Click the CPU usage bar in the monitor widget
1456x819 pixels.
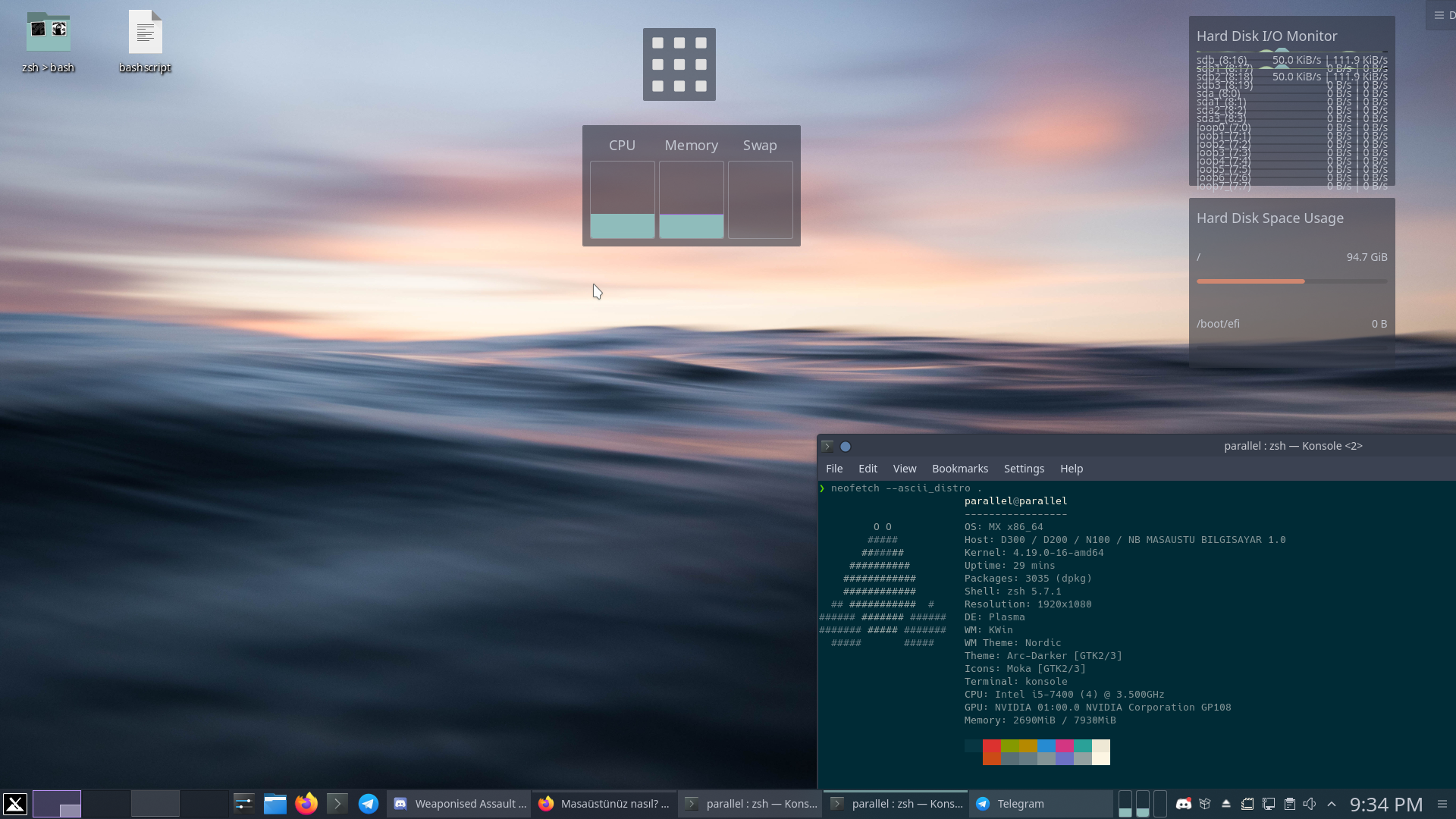(623, 200)
